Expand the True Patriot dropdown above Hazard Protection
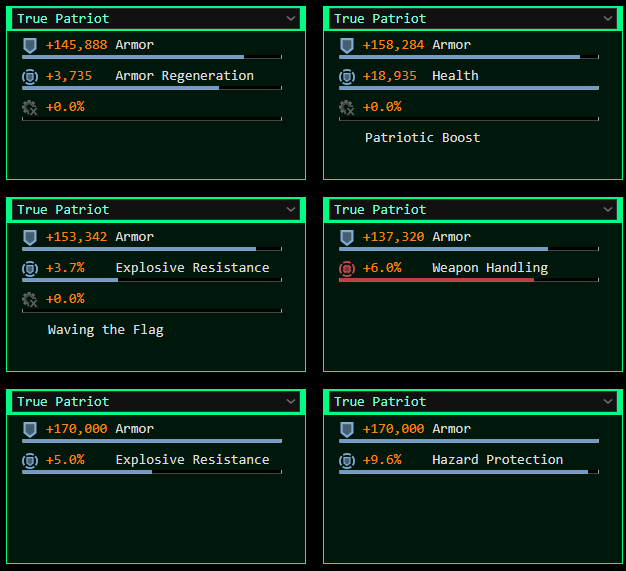Viewport: 626px width, 571px height. (x=608, y=402)
